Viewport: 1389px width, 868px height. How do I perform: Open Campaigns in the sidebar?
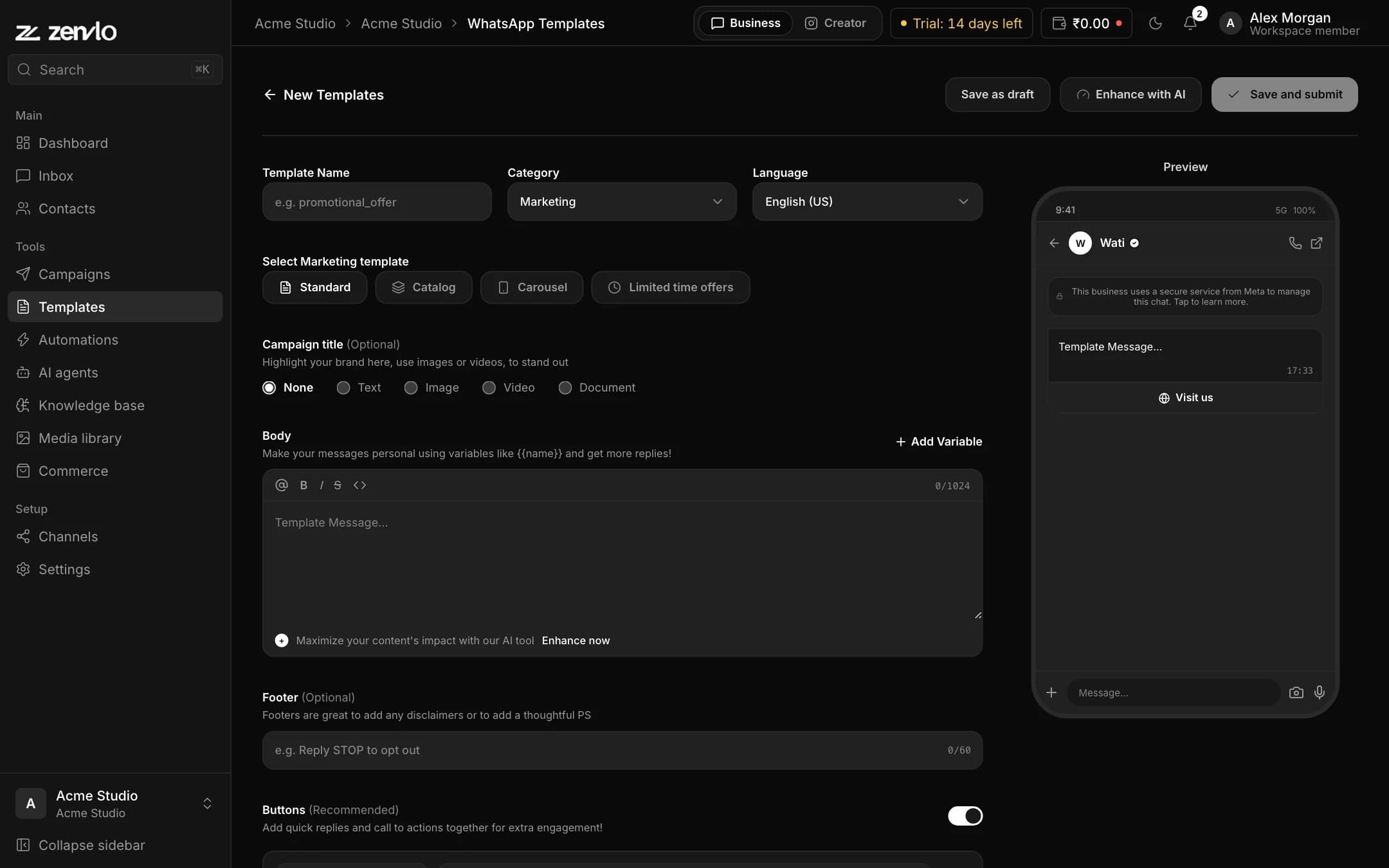[x=115, y=275]
